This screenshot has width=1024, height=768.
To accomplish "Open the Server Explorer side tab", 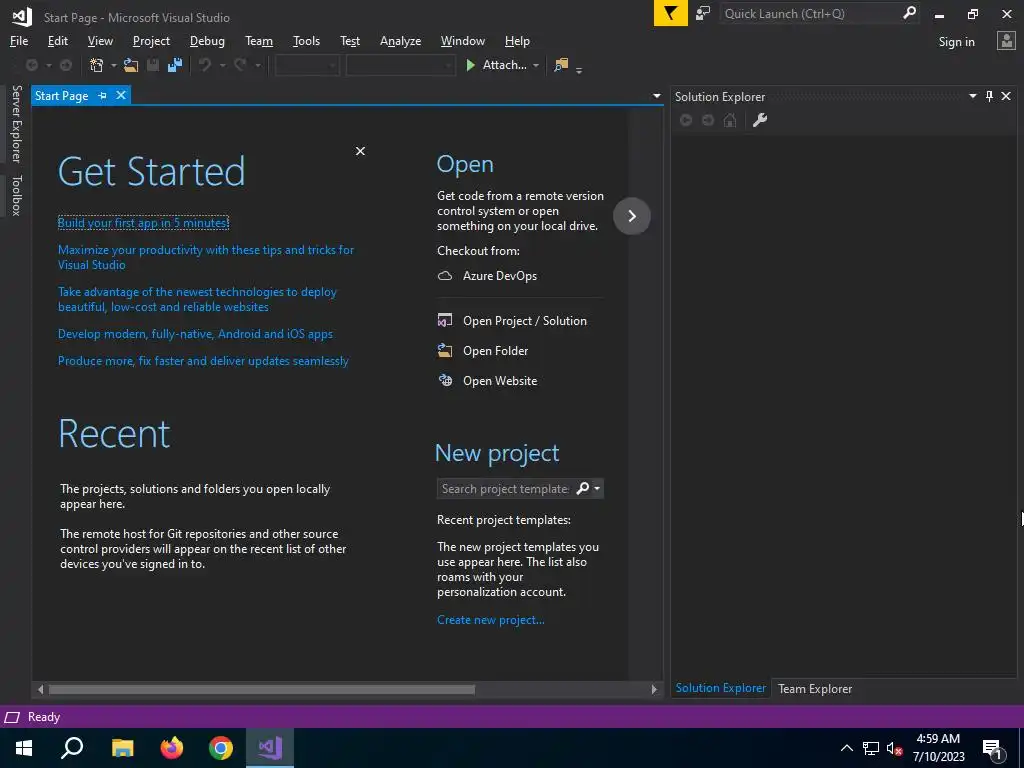I will [x=16, y=123].
